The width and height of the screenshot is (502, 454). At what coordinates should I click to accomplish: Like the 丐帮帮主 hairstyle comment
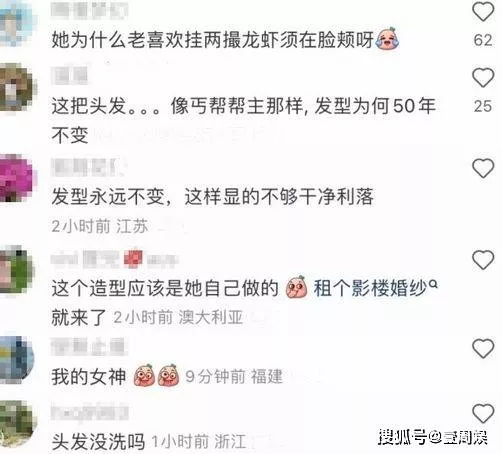tap(483, 78)
